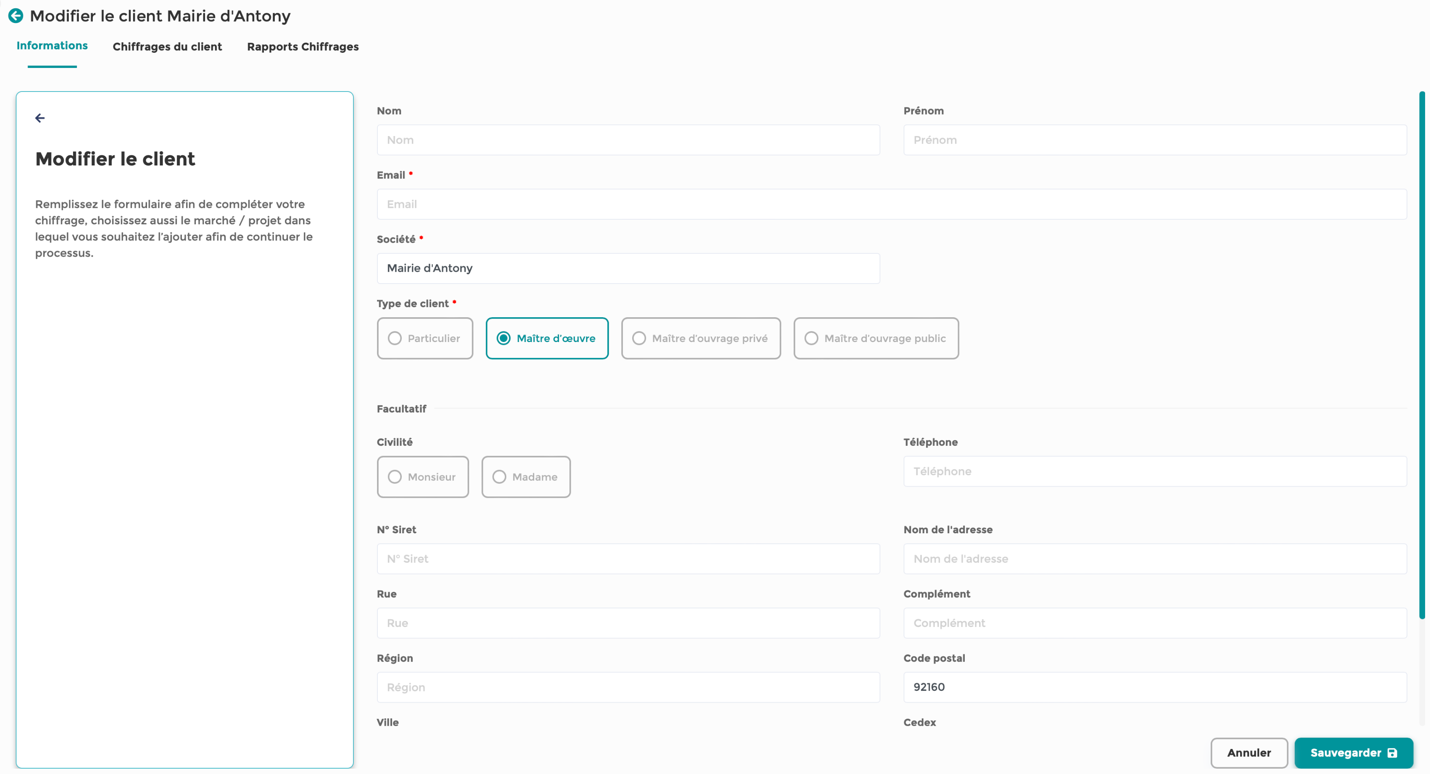Click the 'Modifier le client' panel heading

(x=115, y=159)
